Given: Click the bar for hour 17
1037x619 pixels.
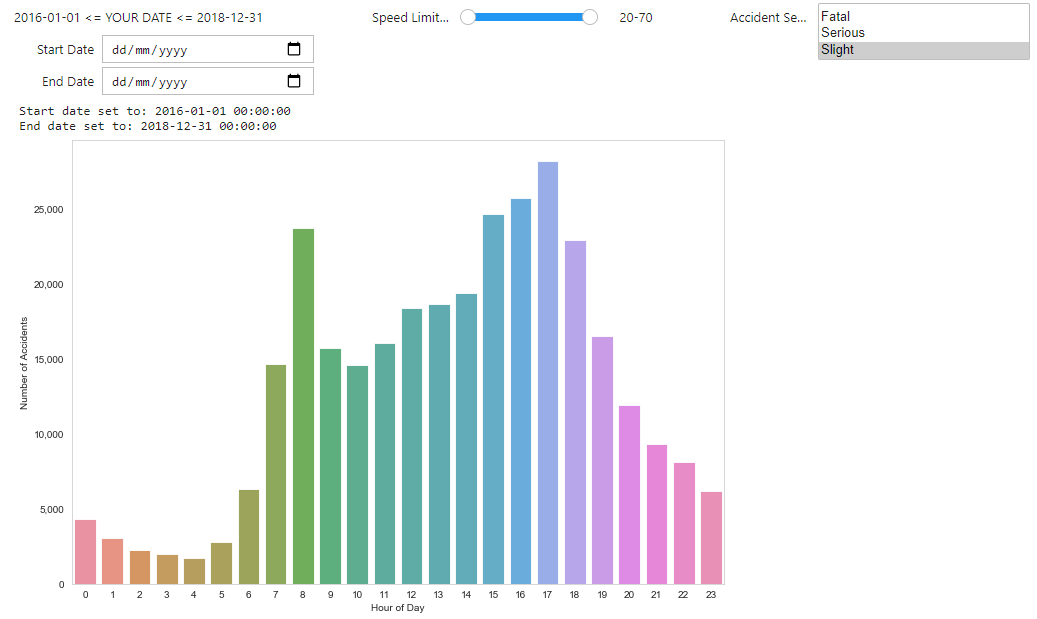Looking at the screenshot, I should click(548, 373).
